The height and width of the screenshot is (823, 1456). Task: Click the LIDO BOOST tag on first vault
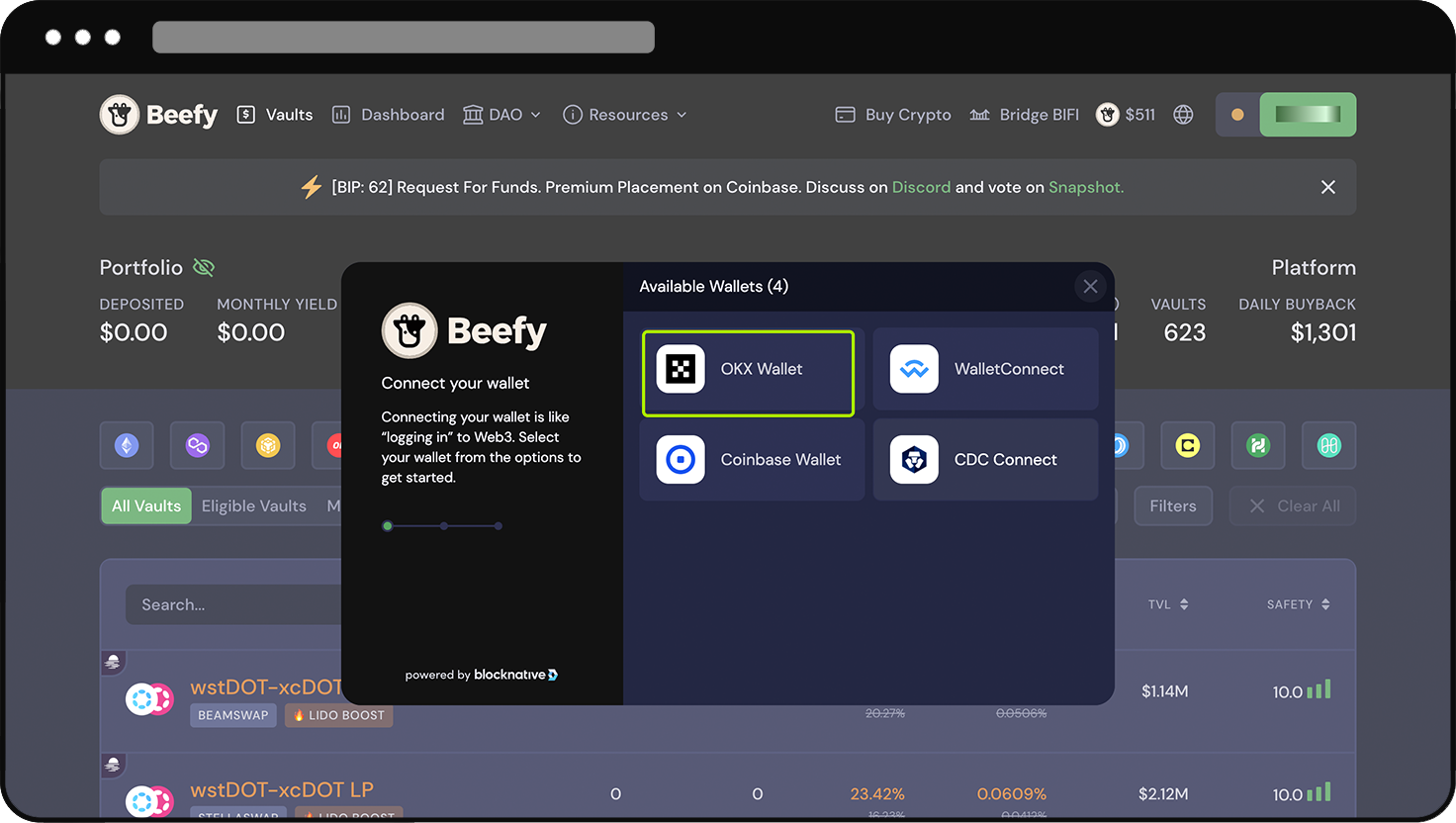pyautogui.click(x=338, y=715)
